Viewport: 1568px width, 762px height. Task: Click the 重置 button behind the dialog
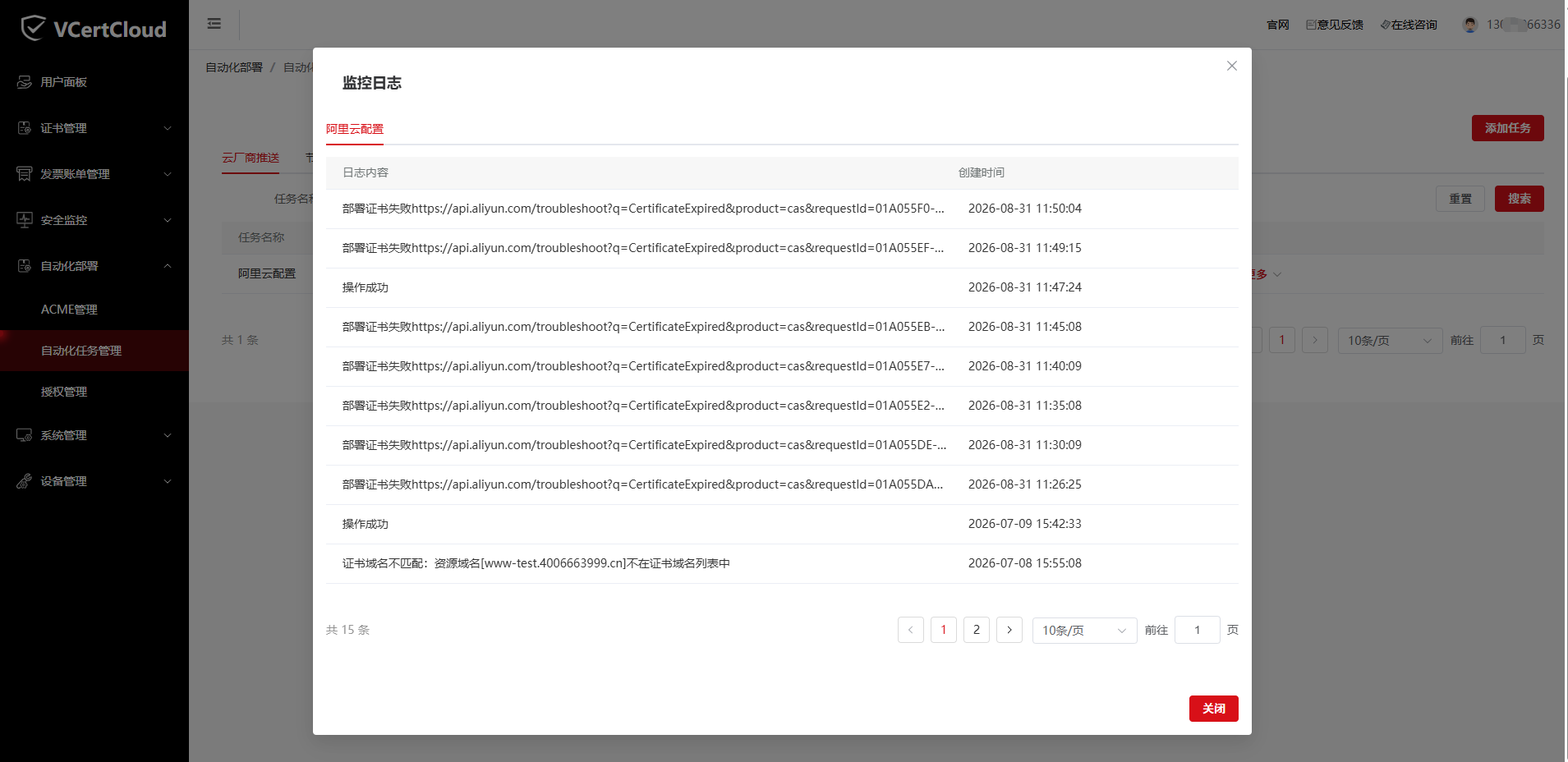click(x=1460, y=199)
